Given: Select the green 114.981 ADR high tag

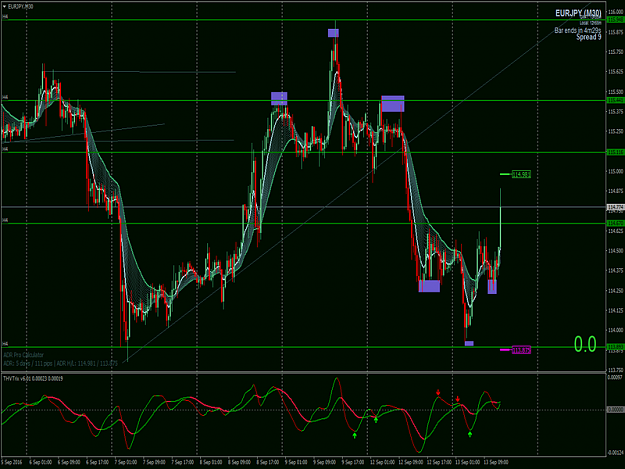Looking at the screenshot, I should (521, 174).
